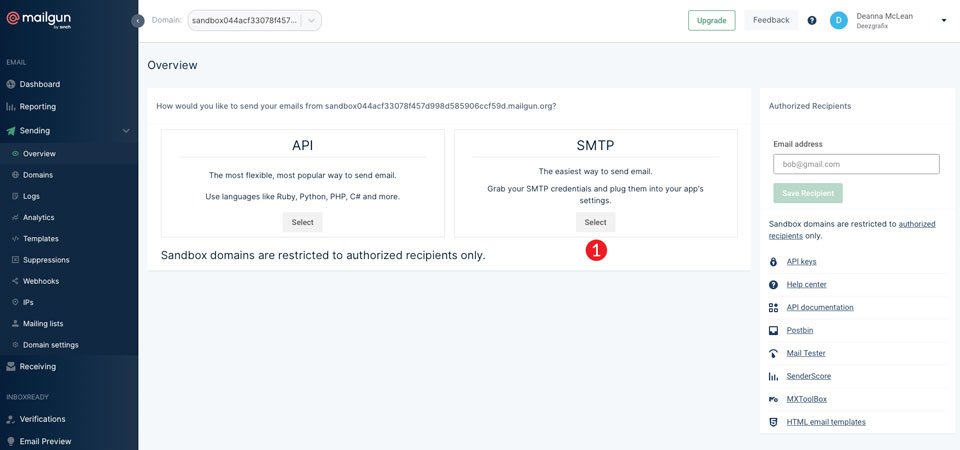Expand the account menu arrow
This screenshot has width=960, height=450.
tap(943, 20)
